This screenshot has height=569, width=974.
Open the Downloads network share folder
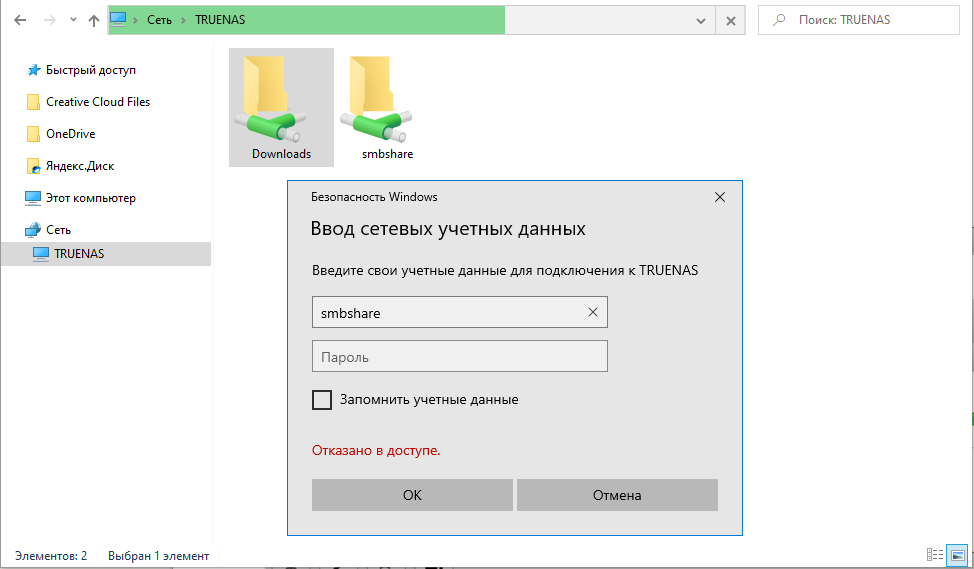click(281, 107)
